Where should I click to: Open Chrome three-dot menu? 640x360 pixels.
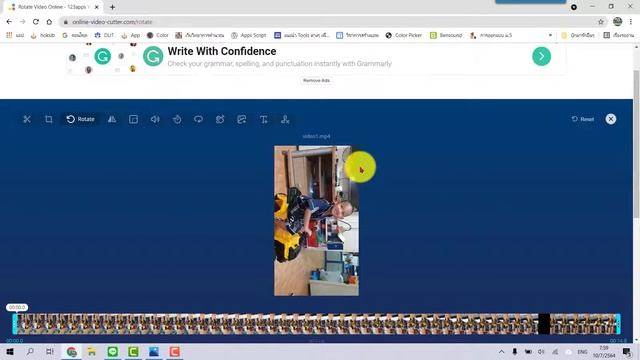tap(631, 22)
